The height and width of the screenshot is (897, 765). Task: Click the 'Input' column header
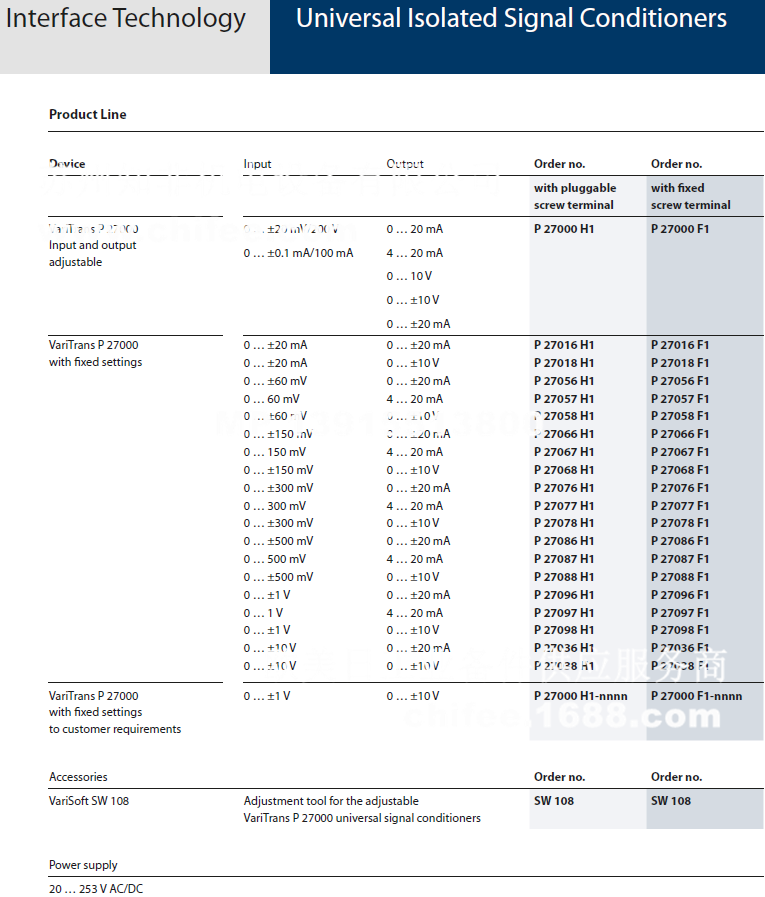coord(257,164)
